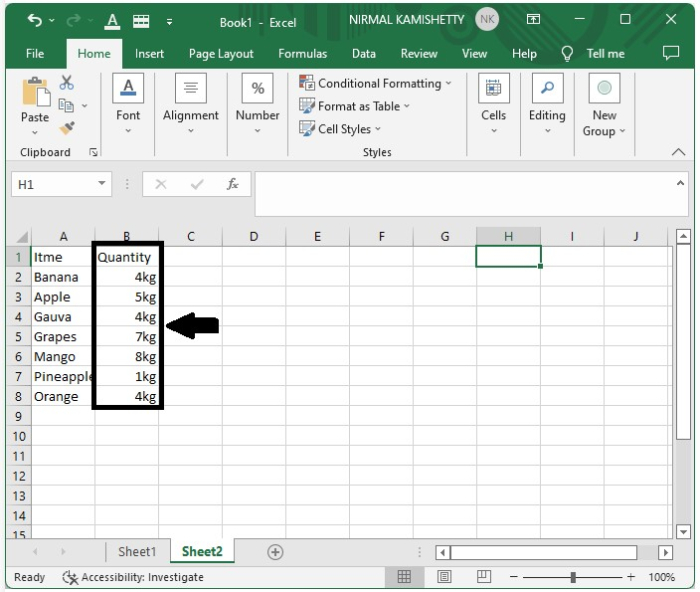Click the Select All corner triangle

[22, 237]
